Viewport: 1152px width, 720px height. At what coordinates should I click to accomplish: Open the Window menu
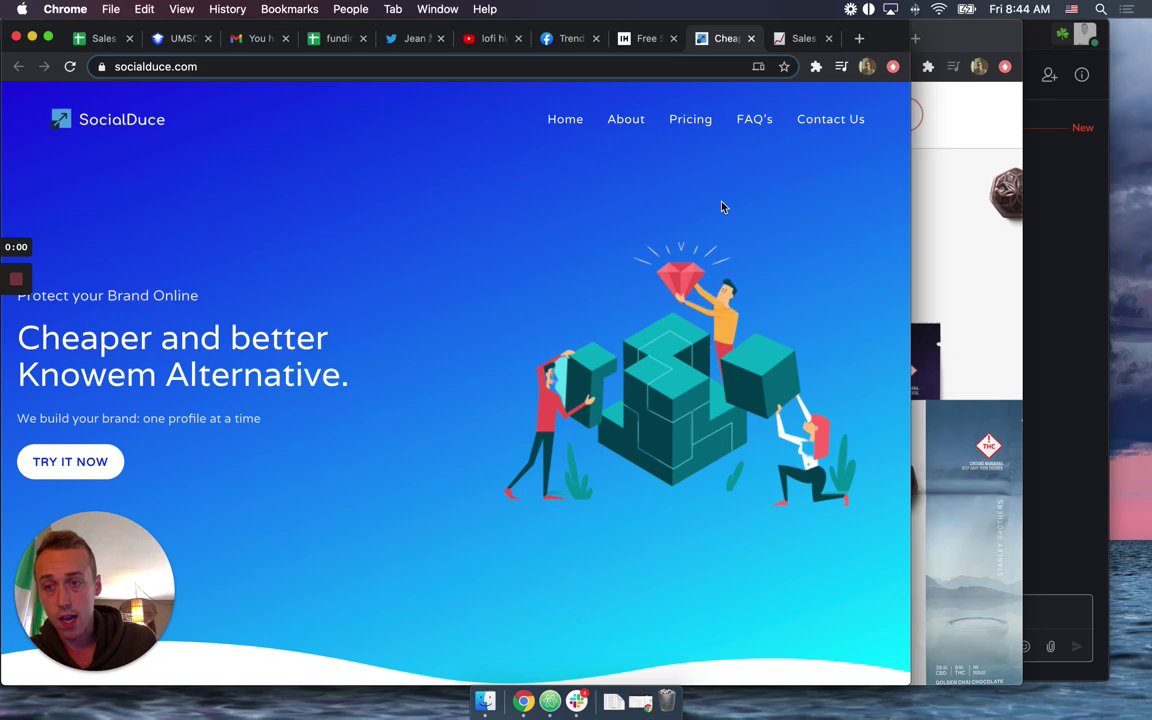(437, 9)
